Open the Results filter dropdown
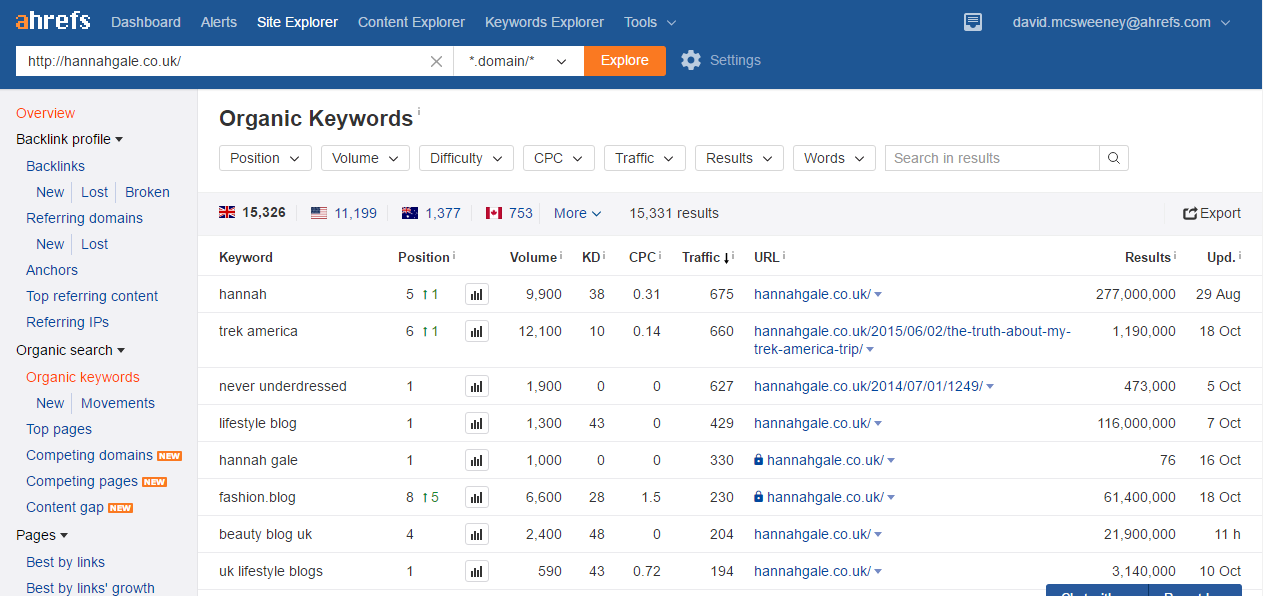The image size is (1263, 596). 739,158
